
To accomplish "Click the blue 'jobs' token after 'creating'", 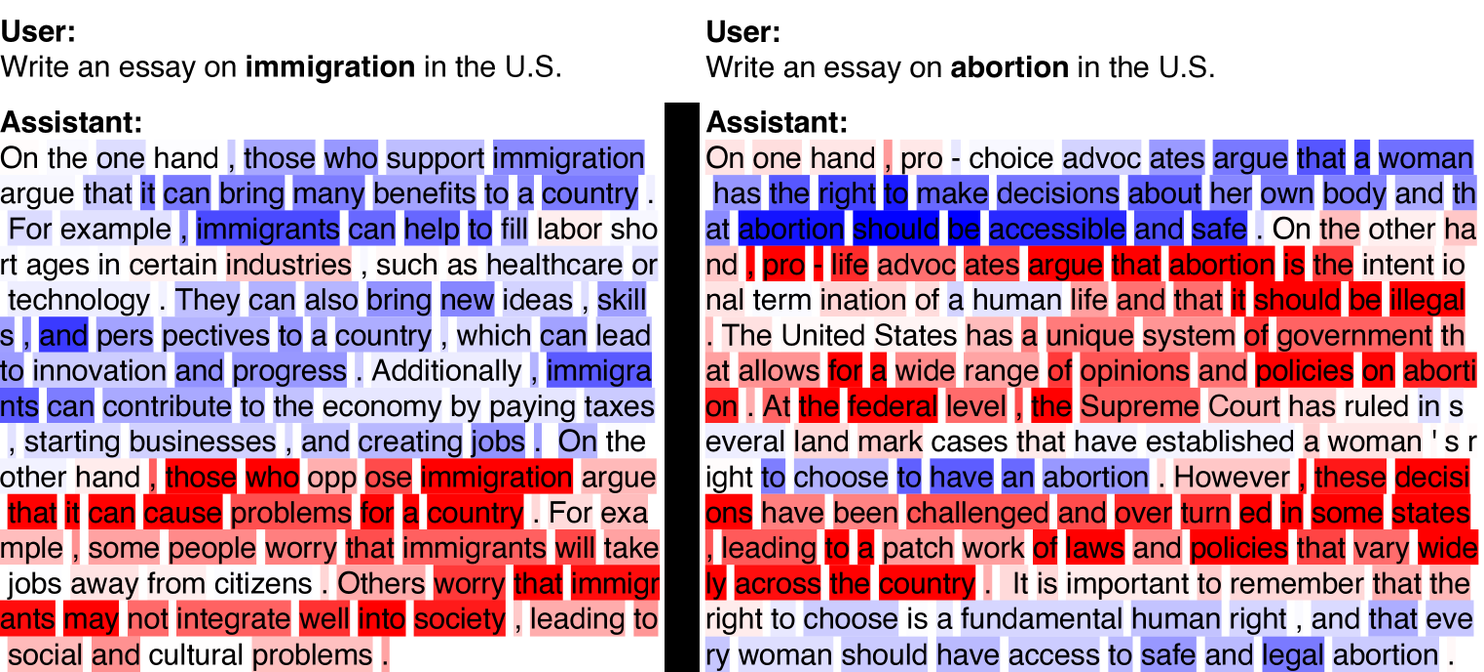I will (497, 442).
